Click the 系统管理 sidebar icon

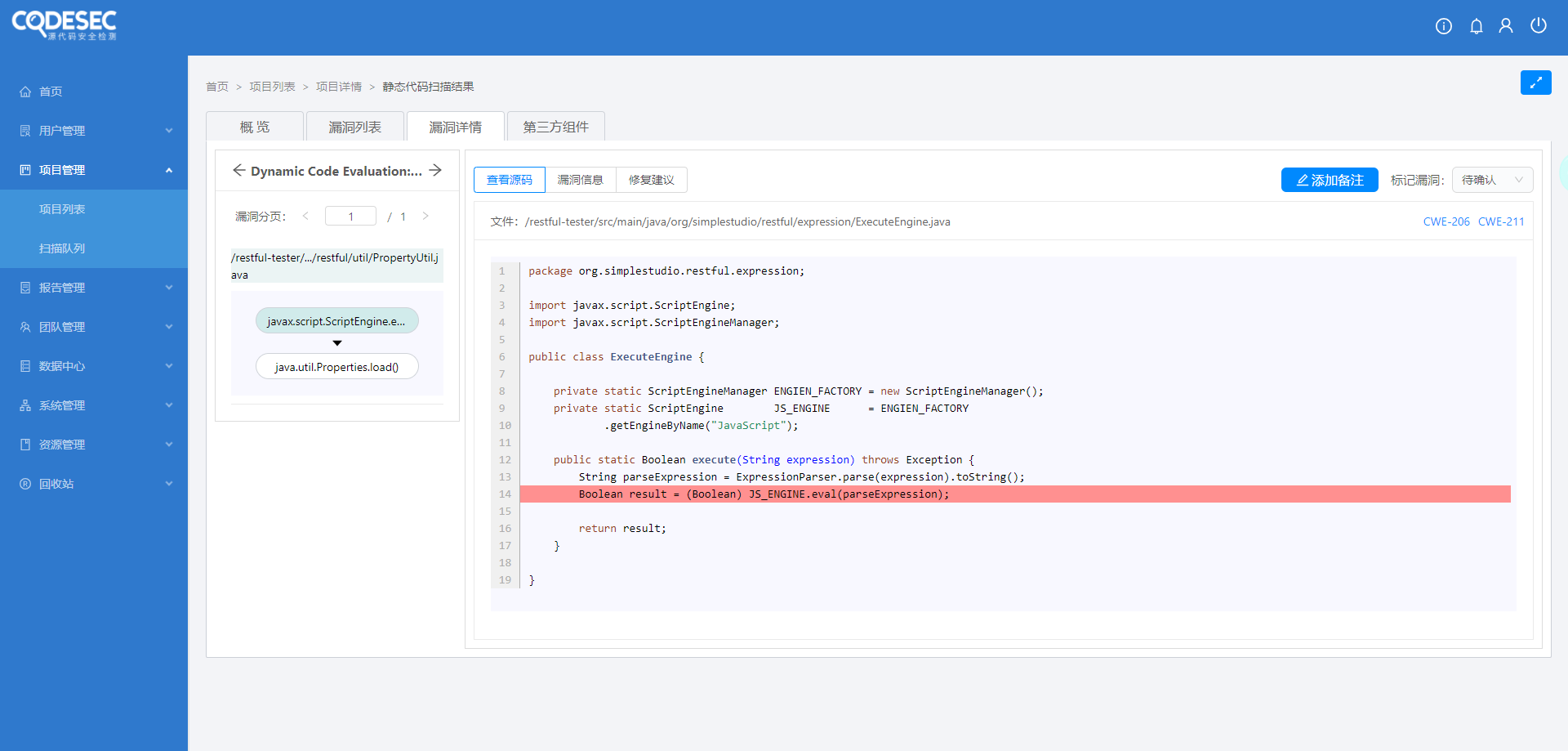(x=25, y=405)
